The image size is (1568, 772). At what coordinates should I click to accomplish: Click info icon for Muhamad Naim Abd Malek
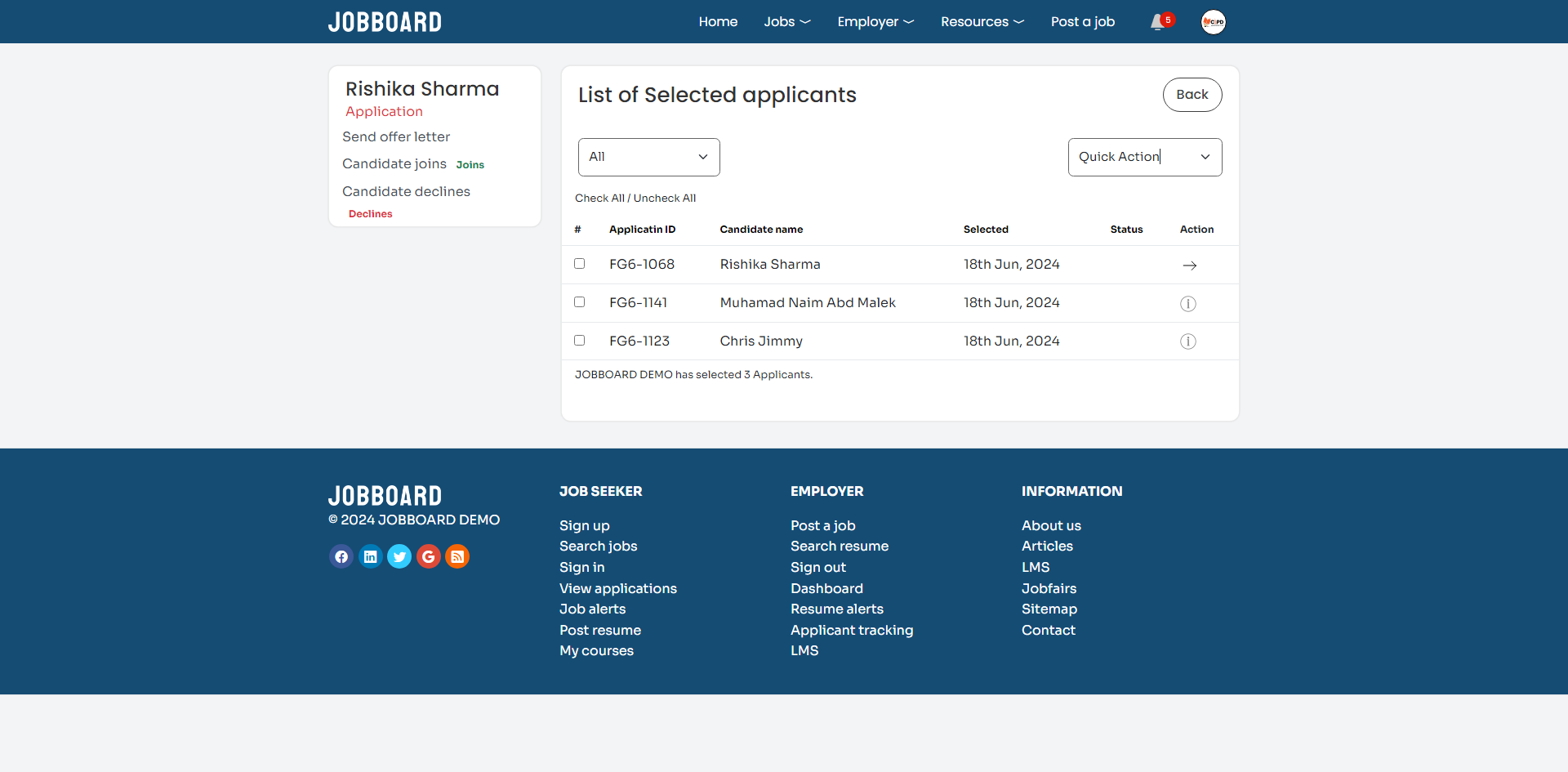coord(1188,304)
